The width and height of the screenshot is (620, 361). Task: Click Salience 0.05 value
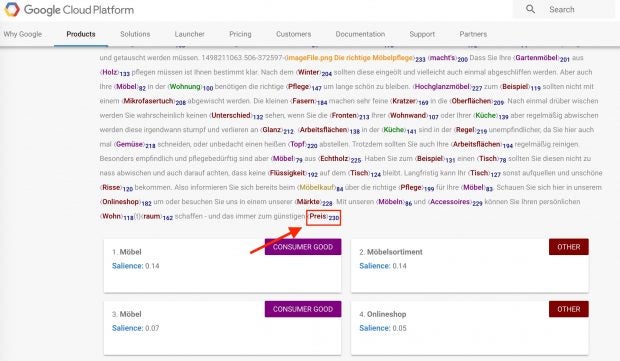(399, 328)
